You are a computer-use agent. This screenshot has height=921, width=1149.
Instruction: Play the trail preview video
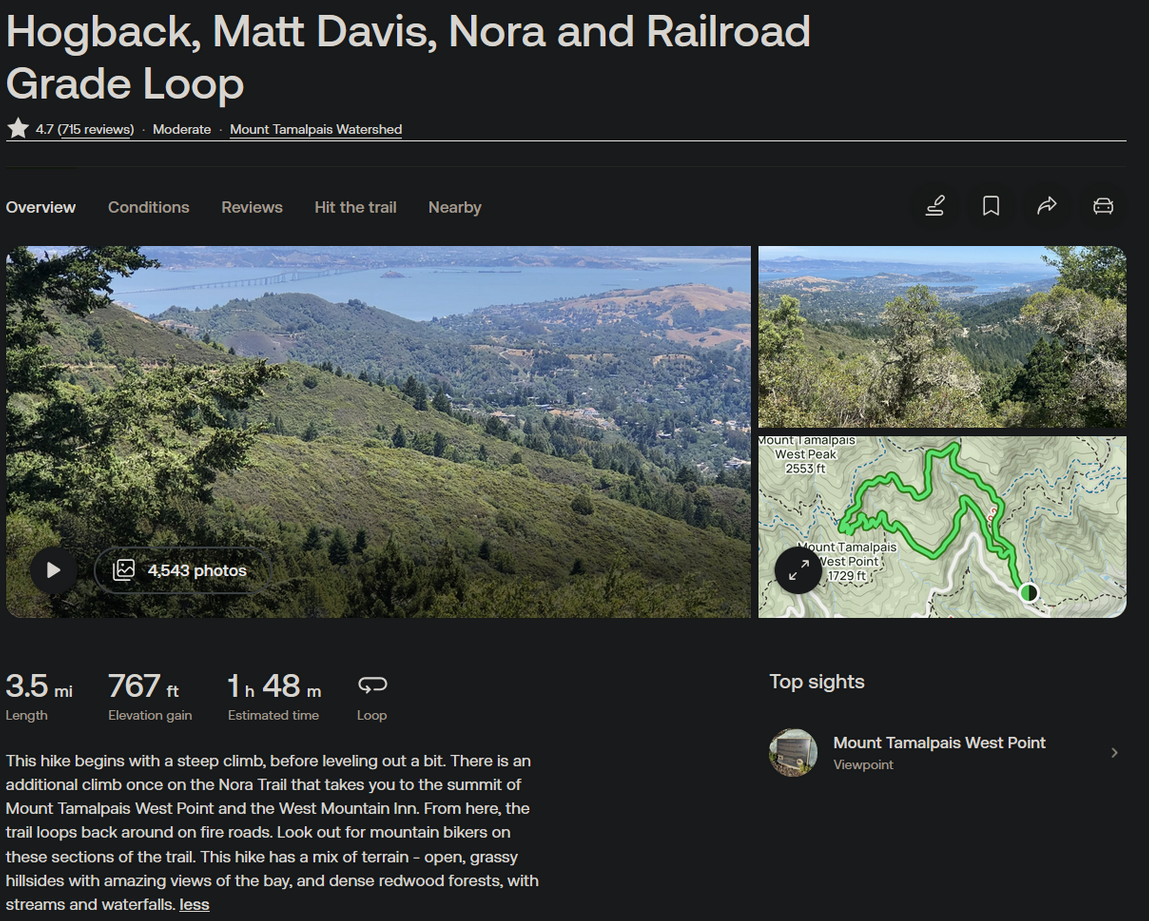click(x=53, y=571)
